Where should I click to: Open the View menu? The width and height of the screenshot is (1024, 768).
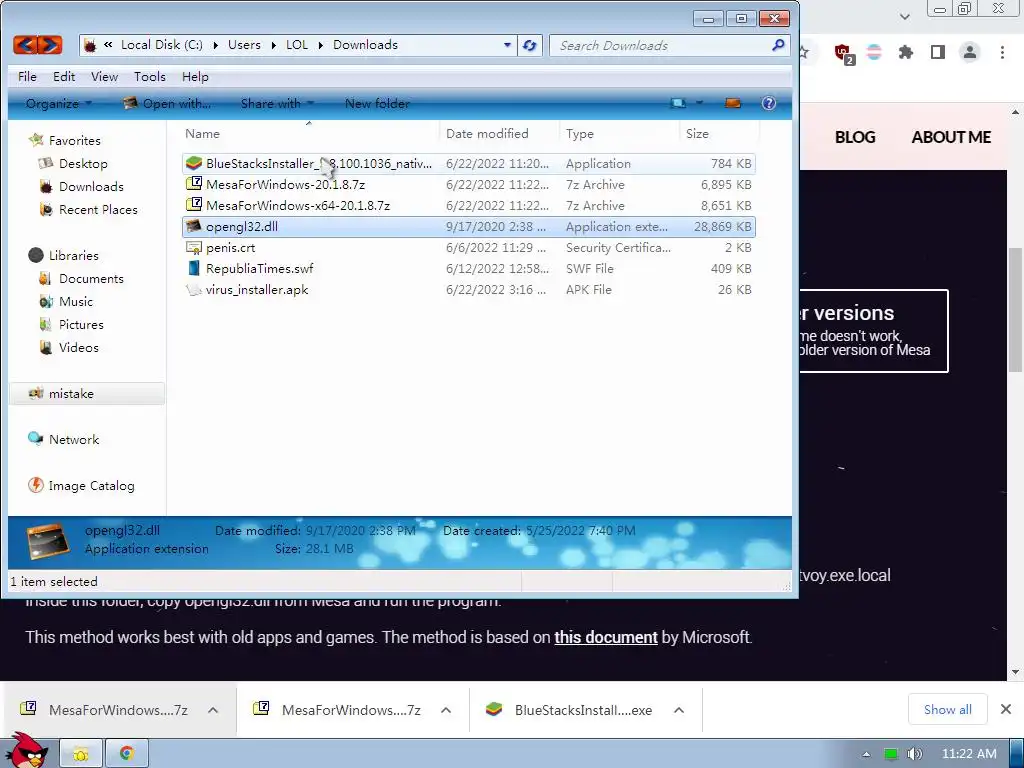coord(104,76)
